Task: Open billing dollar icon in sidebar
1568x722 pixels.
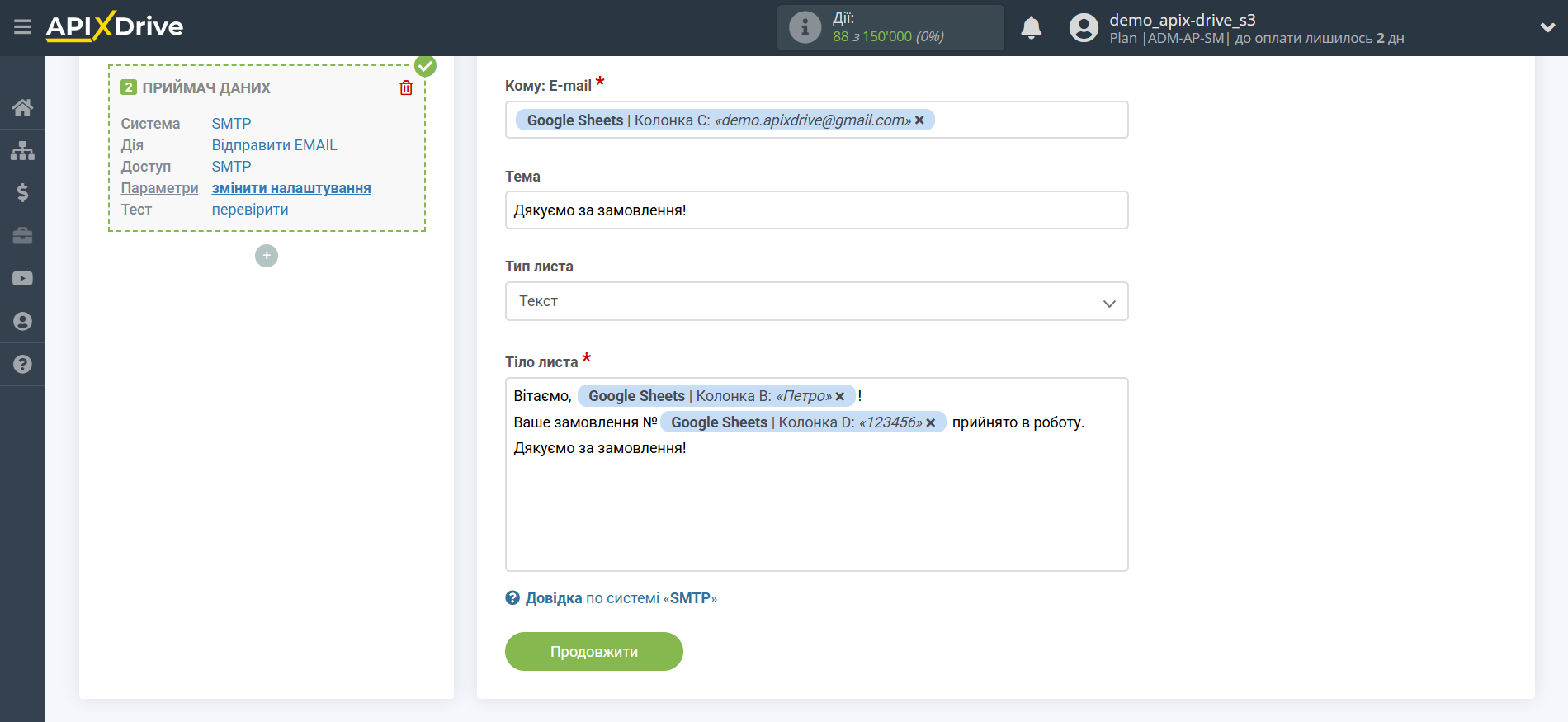Action: (22, 193)
